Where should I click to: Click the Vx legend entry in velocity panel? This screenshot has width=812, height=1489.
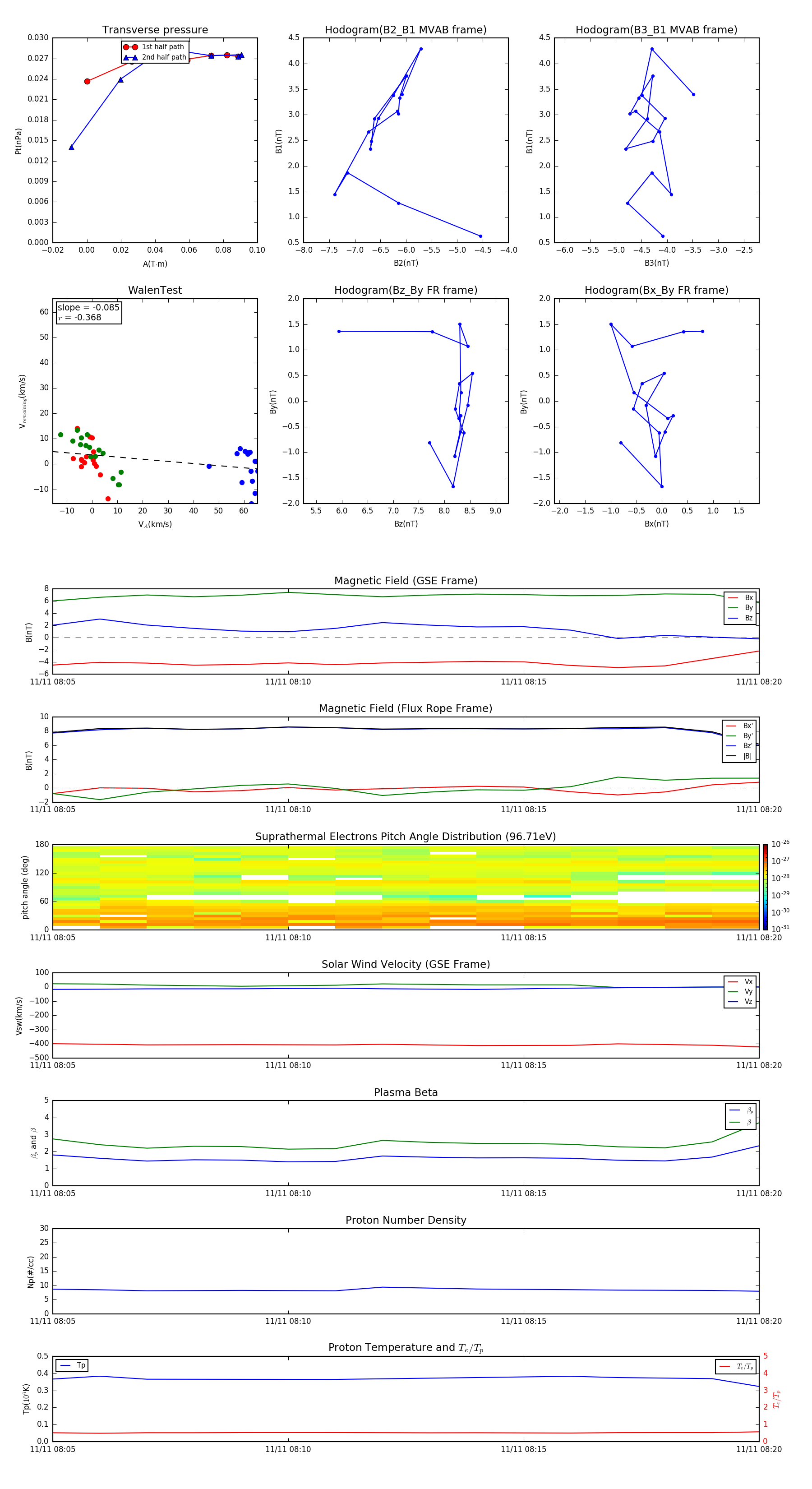pos(740,982)
